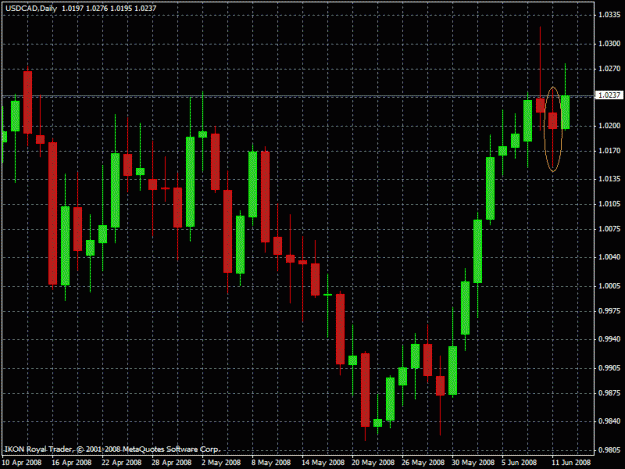
Task: Click the 1.0005 price axis label
Action: [x=609, y=286]
